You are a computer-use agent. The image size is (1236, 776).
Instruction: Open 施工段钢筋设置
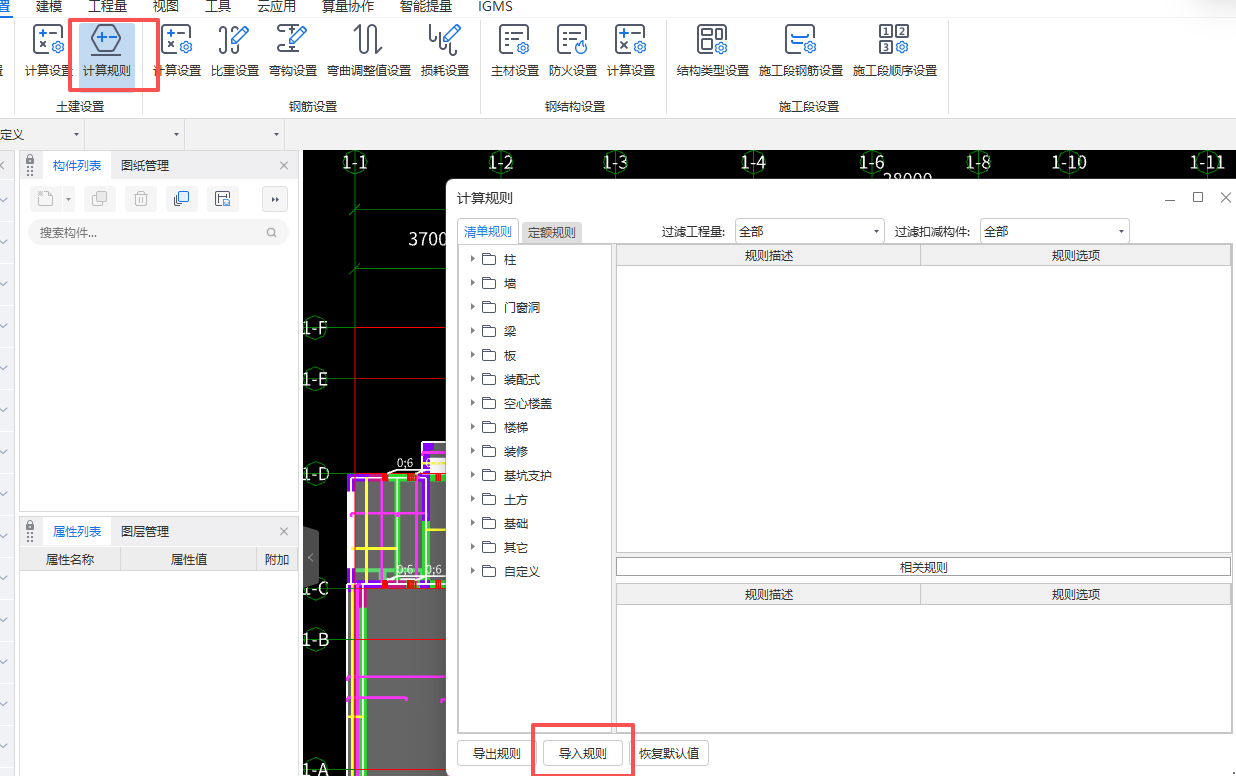coord(800,50)
